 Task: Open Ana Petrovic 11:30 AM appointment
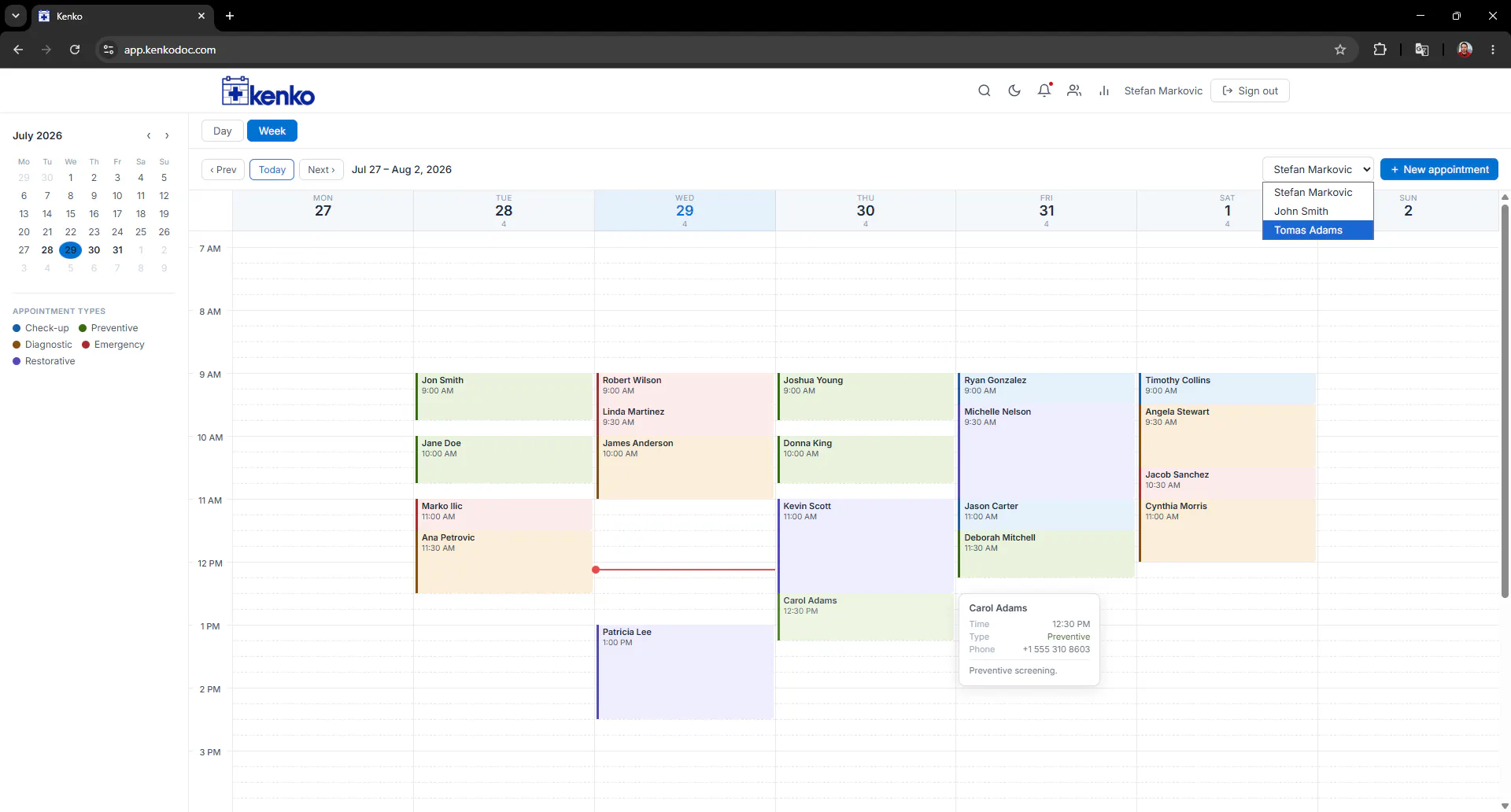point(504,562)
